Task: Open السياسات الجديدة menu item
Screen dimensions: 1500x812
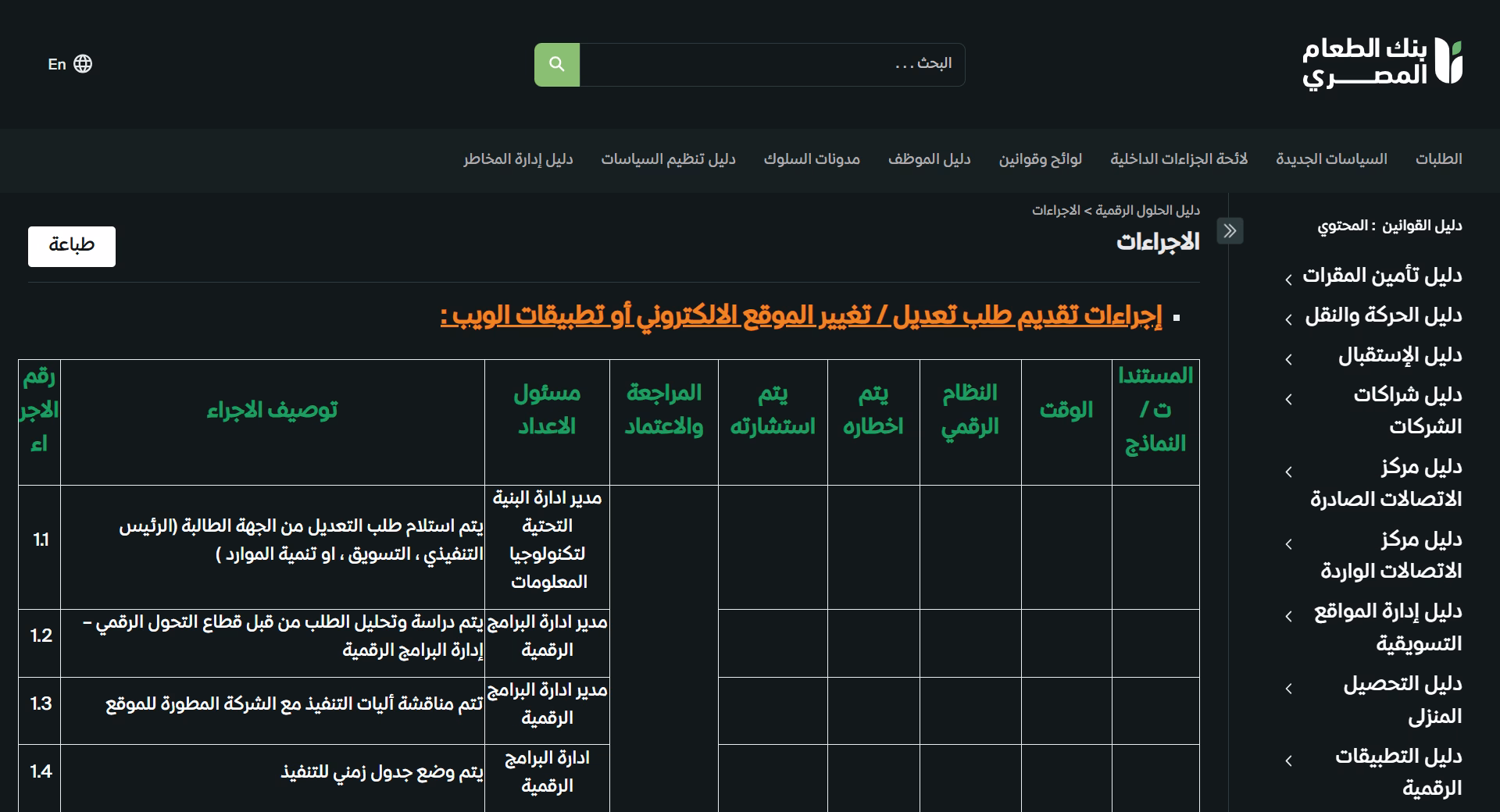Action: pos(1331,159)
